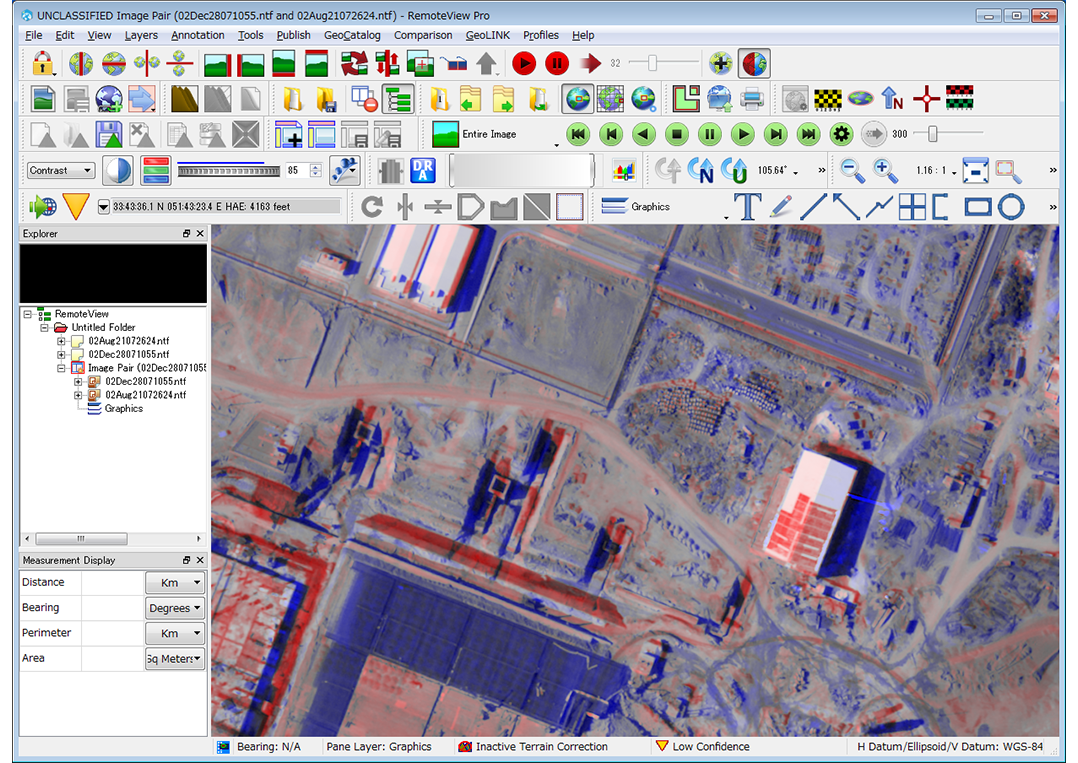Toggle the lock icon on the toolbar
This screenshot has height=763, width=1078.
coord(44,63)
